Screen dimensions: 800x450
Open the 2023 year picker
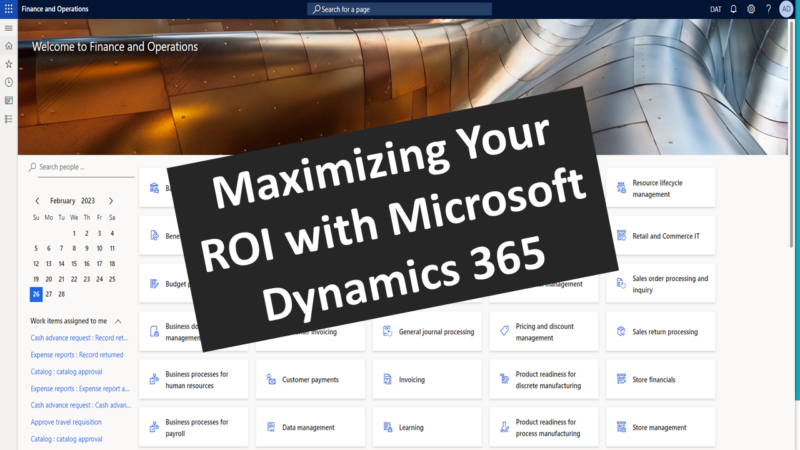tap(88, 201)
